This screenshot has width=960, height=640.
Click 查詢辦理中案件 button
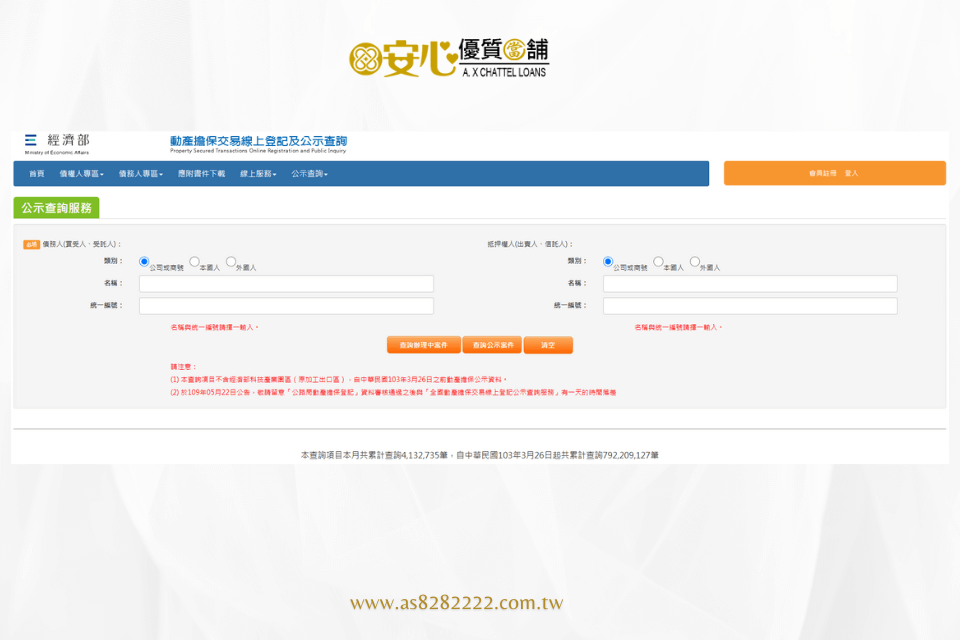[x=424, y=345]
